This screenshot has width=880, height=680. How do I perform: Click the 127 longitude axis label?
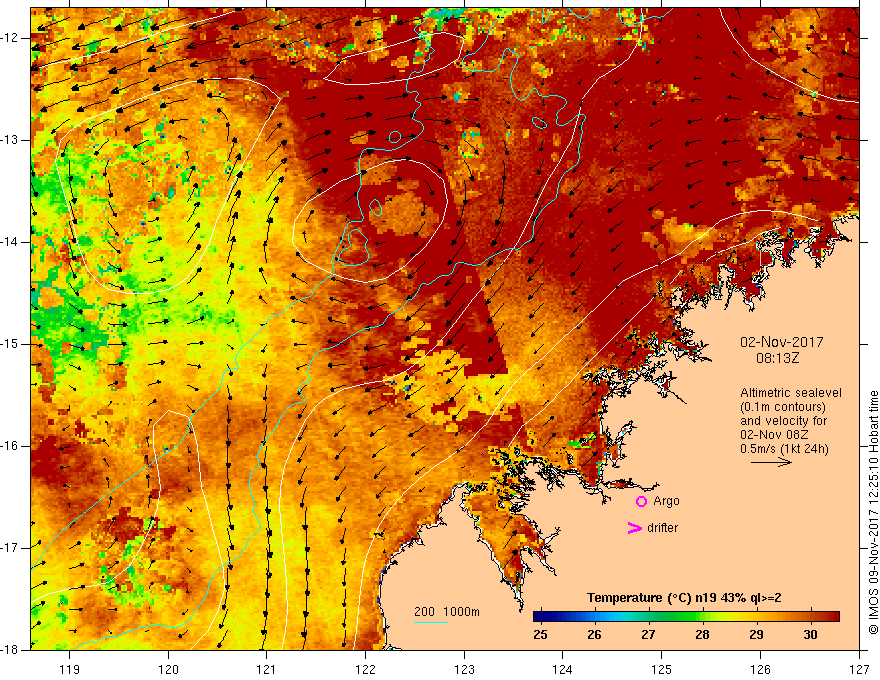859,669
